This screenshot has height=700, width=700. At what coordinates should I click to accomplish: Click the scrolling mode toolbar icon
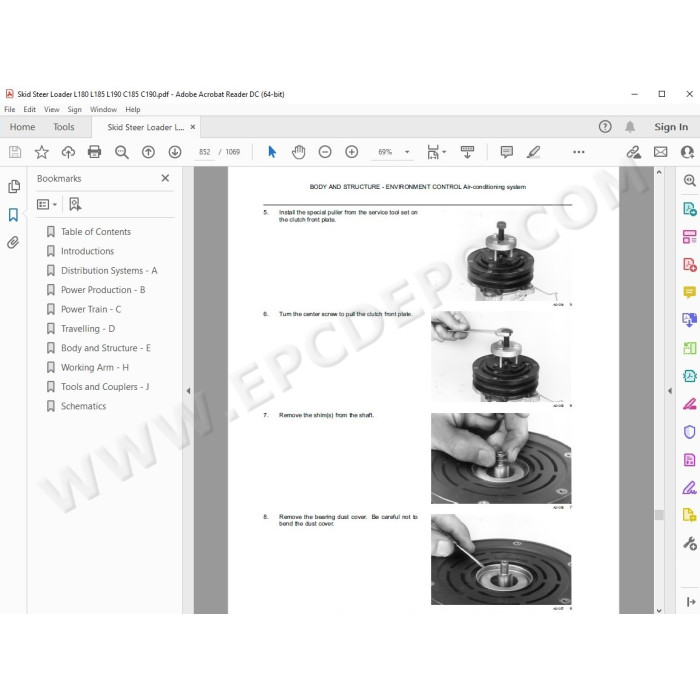[467, 152]
